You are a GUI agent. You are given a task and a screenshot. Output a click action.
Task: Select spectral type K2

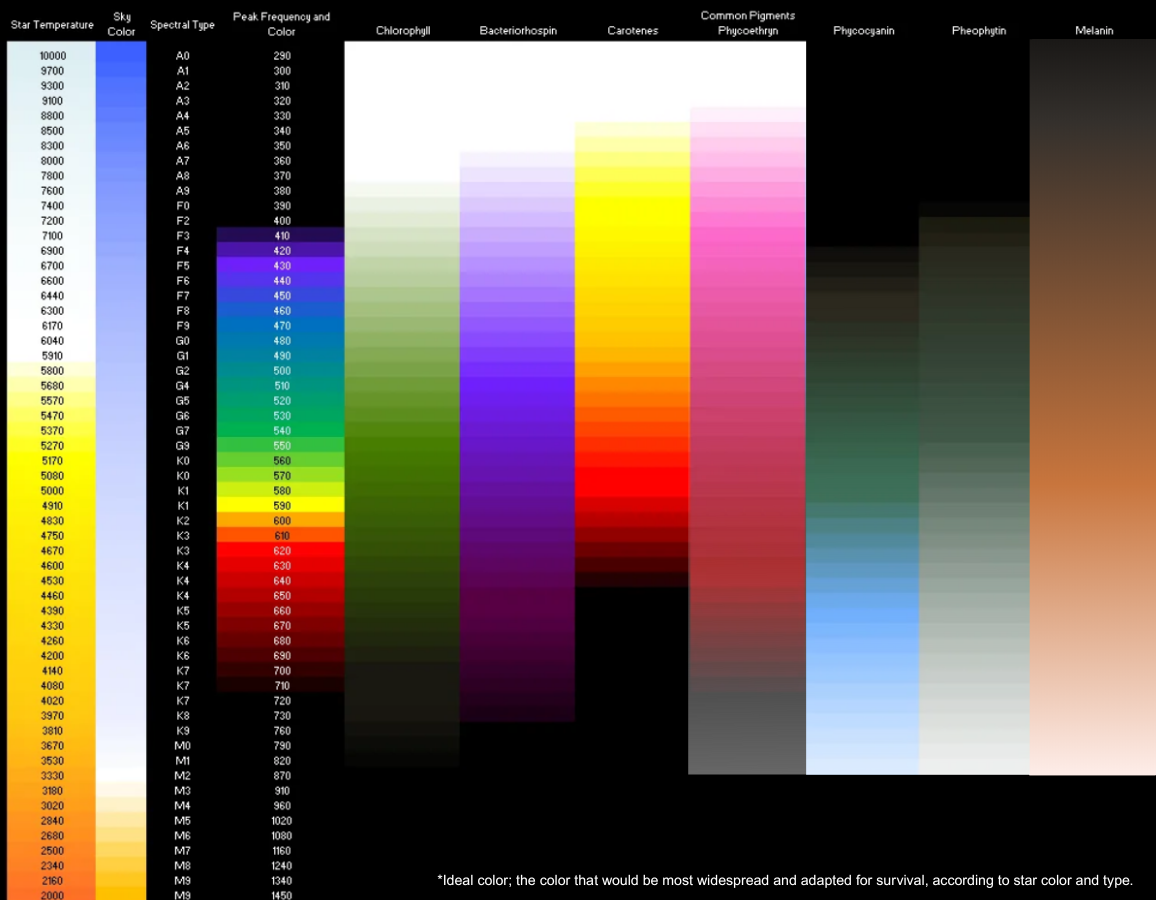[x=182, y=521]
